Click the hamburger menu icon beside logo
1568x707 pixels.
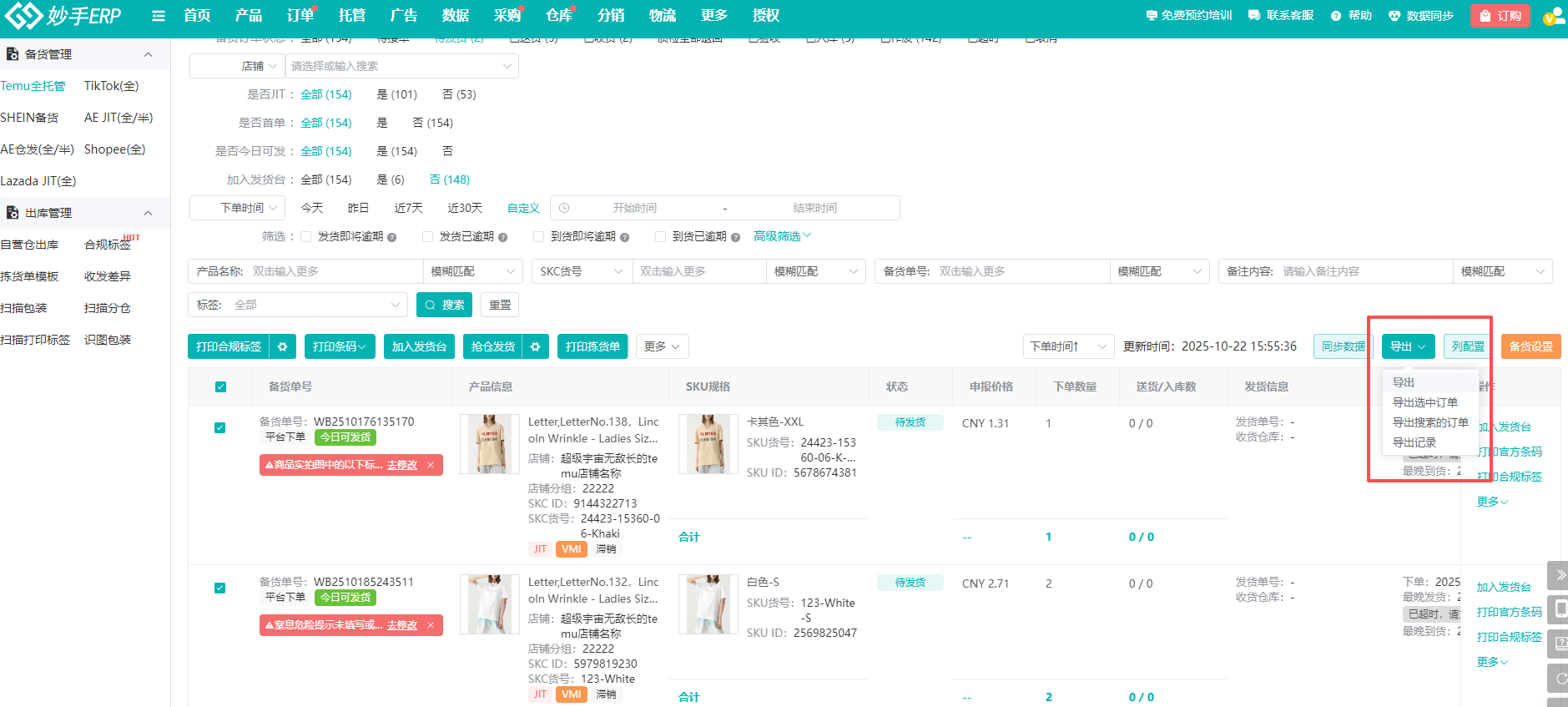point(159,16)
